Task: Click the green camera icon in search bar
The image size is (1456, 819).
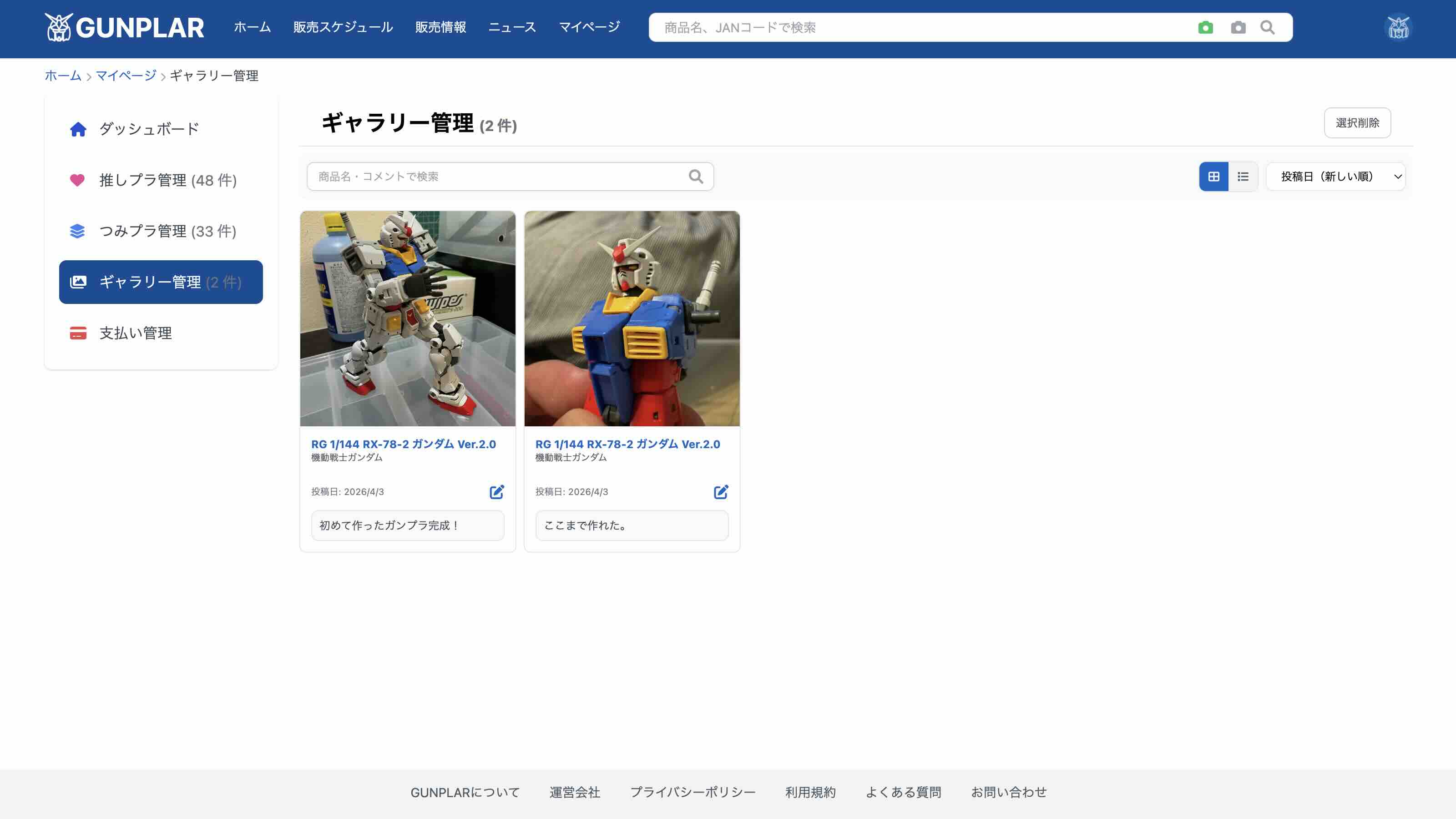Action: click(1206, 27)
